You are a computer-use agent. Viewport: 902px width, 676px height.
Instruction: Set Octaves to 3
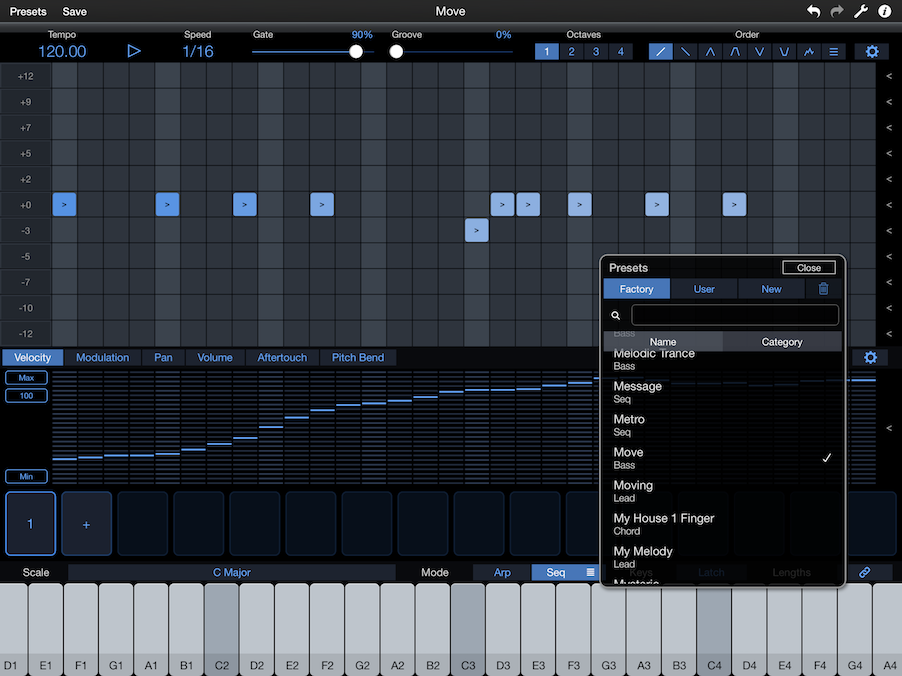tap(596, 52)
